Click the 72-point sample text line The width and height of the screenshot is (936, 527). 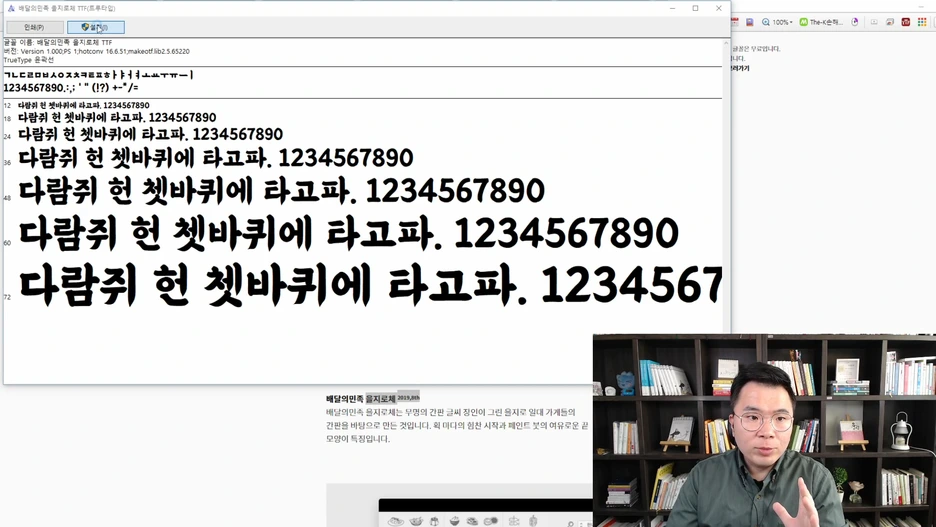(x=370, y=286)
